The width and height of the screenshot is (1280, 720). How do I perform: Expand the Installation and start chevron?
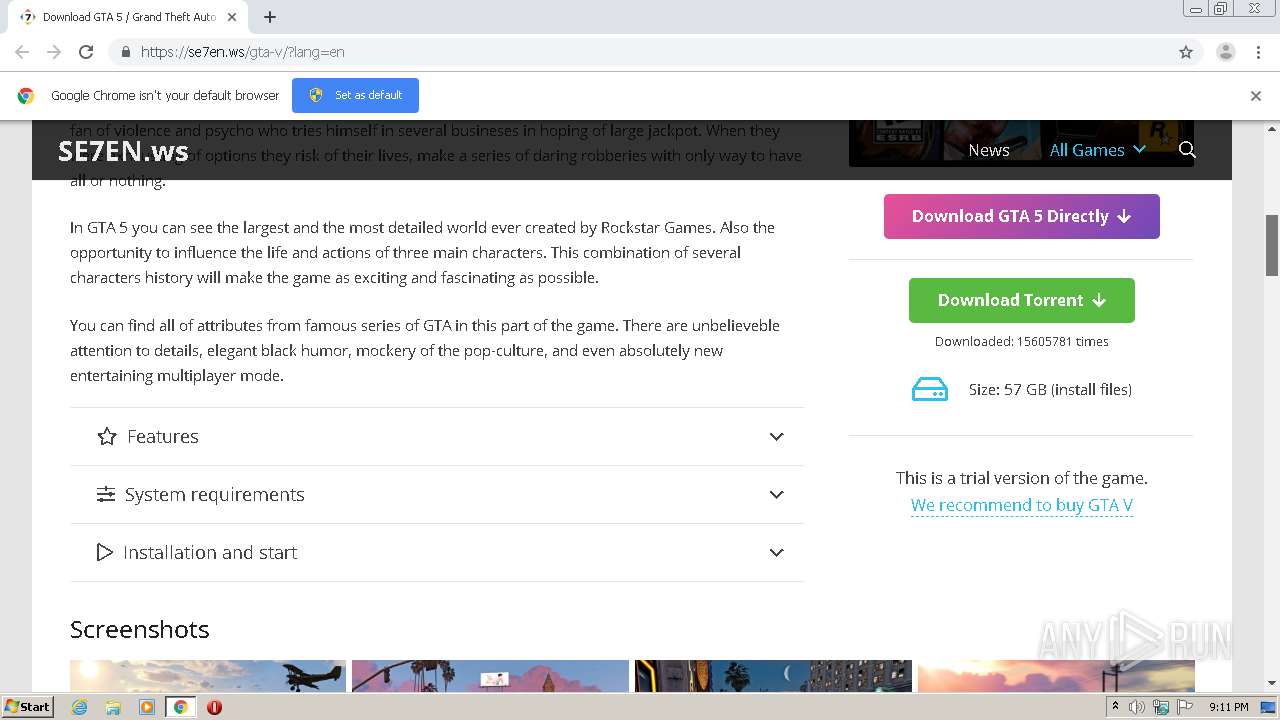tap(776, 553)
